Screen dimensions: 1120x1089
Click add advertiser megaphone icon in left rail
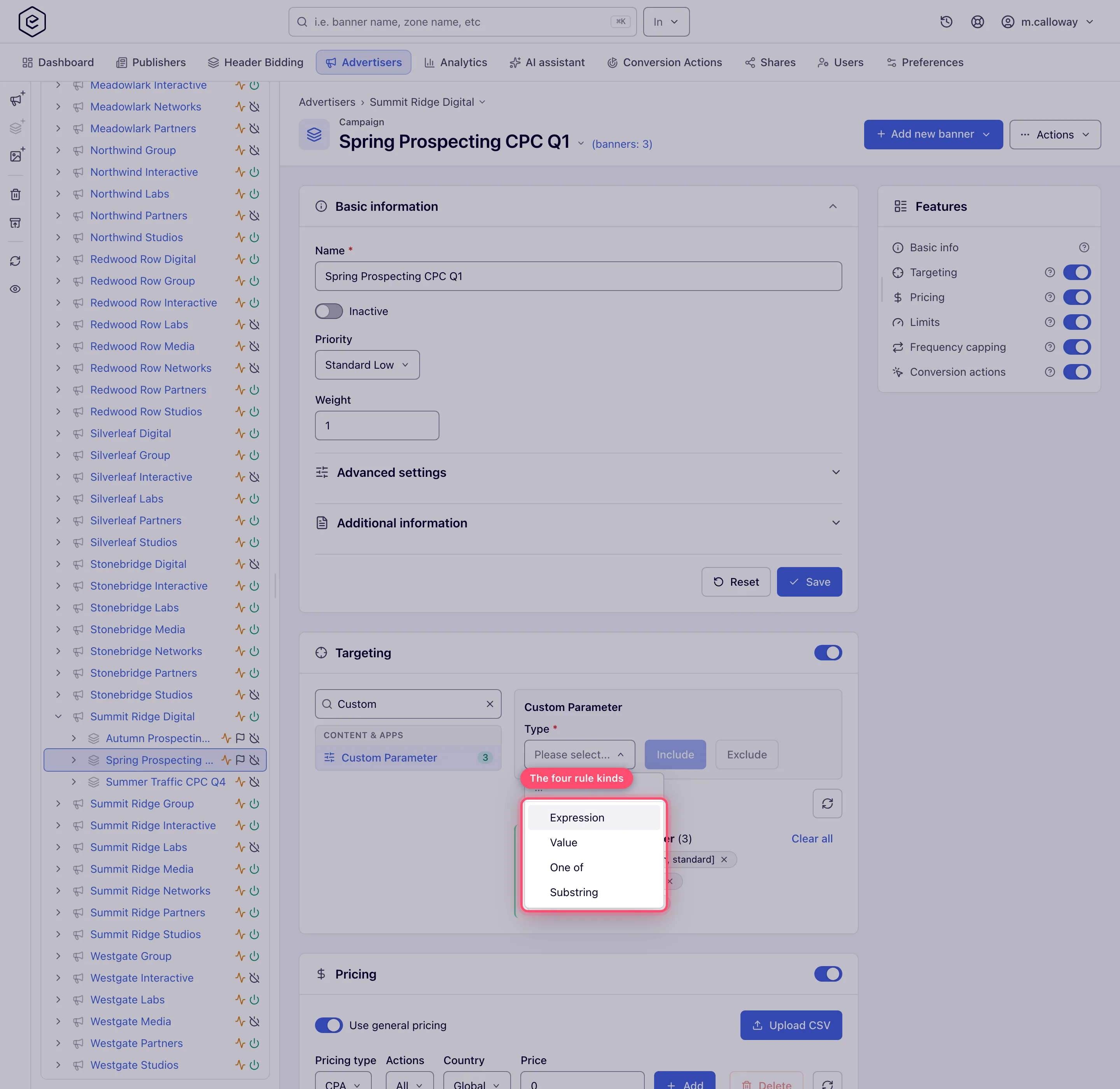(17, 99)
